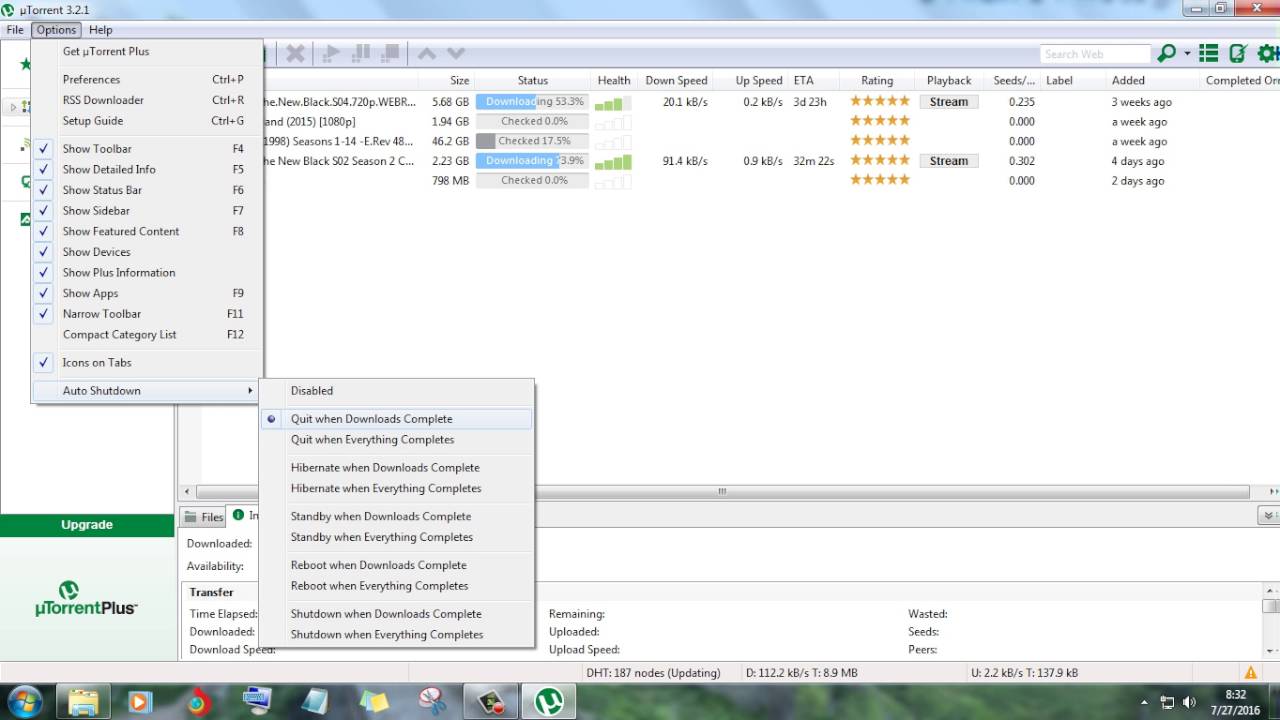The width and height of the screenshot is (1280, 720).
Task: Uncheck Show Toolbar option
Action: (x=147, y=149)
